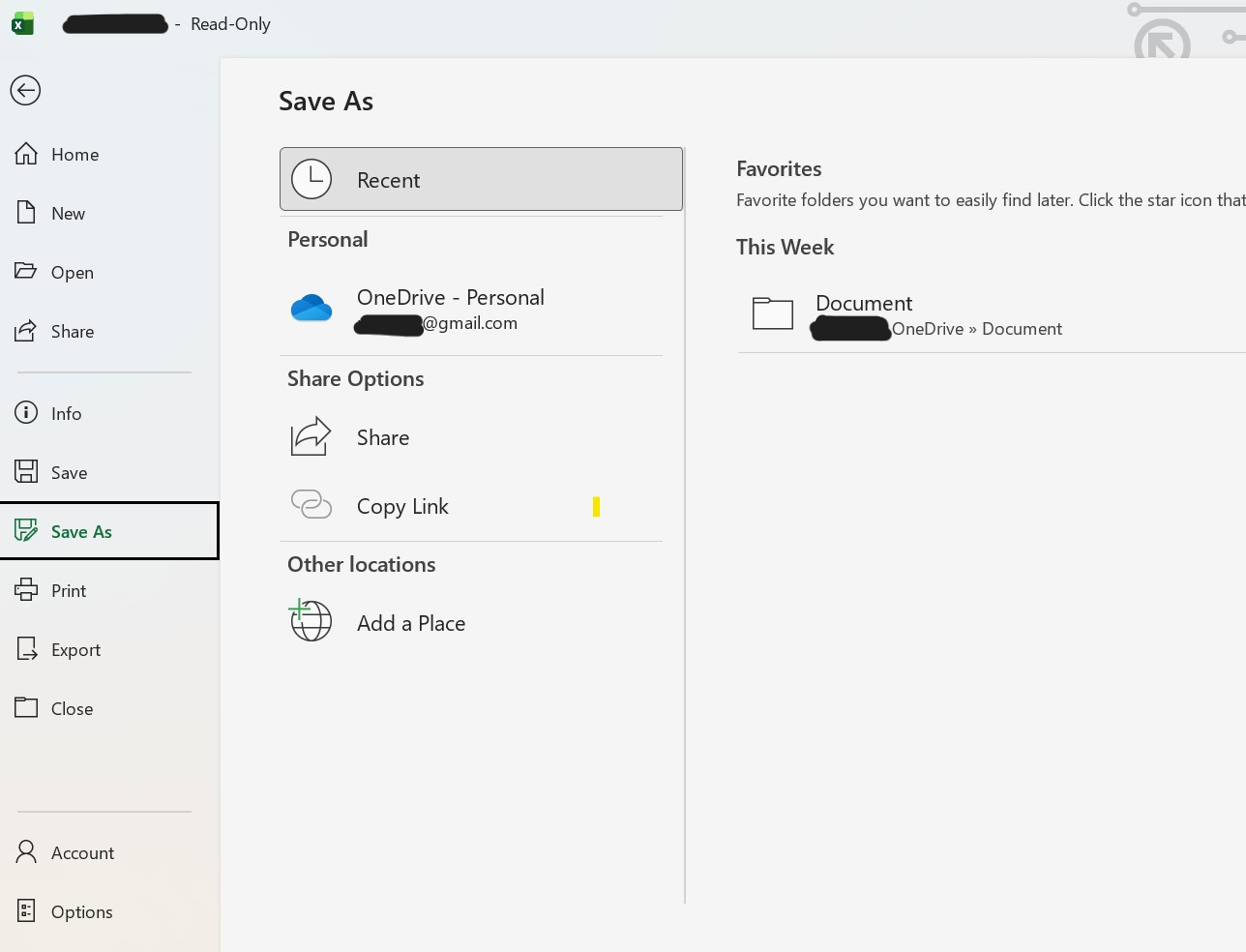Image resolution: width=1246 pixels, height=952 pixels.
Task: Click the back arrow to exit Backstage
Action: 25,90
